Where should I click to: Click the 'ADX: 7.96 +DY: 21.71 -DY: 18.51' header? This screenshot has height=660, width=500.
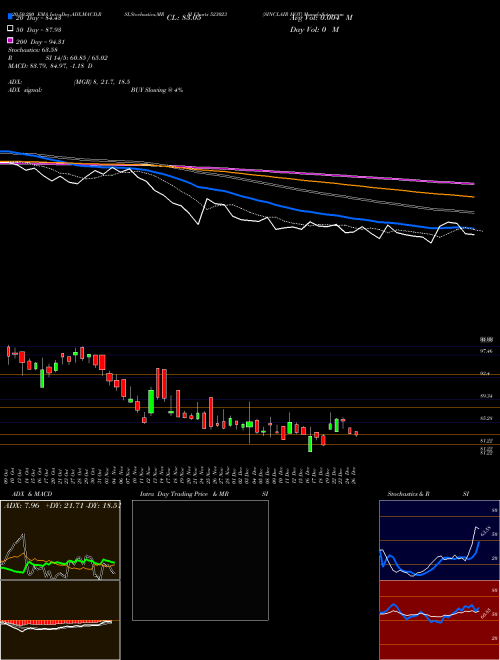click(x=62, y=505)
